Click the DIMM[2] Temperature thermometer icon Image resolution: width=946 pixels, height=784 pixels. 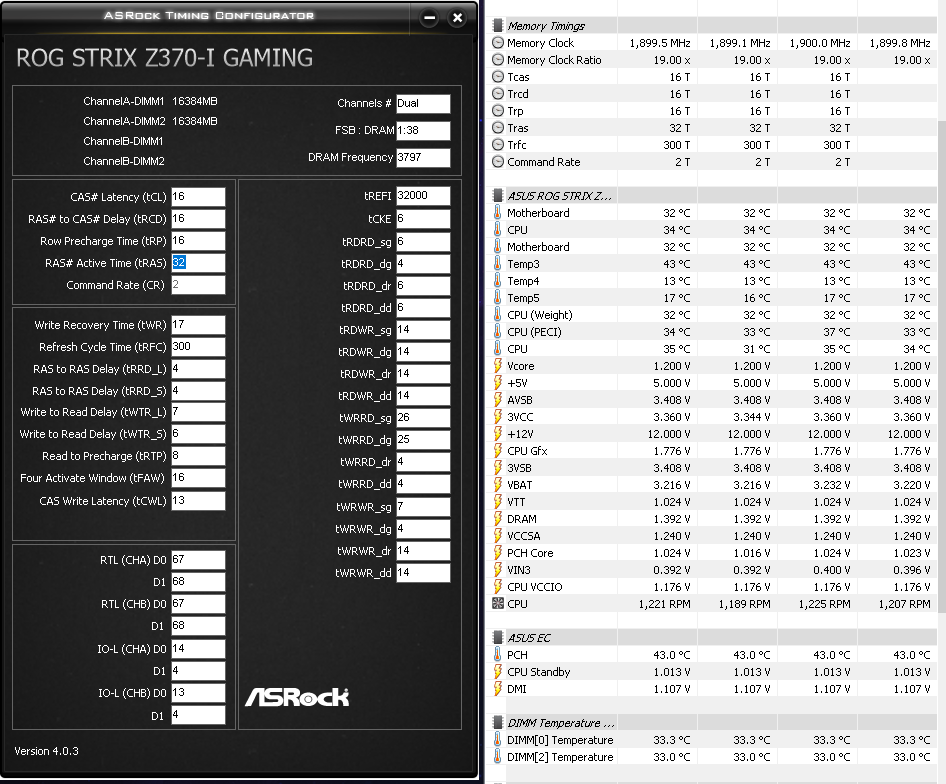pos(498,757)
